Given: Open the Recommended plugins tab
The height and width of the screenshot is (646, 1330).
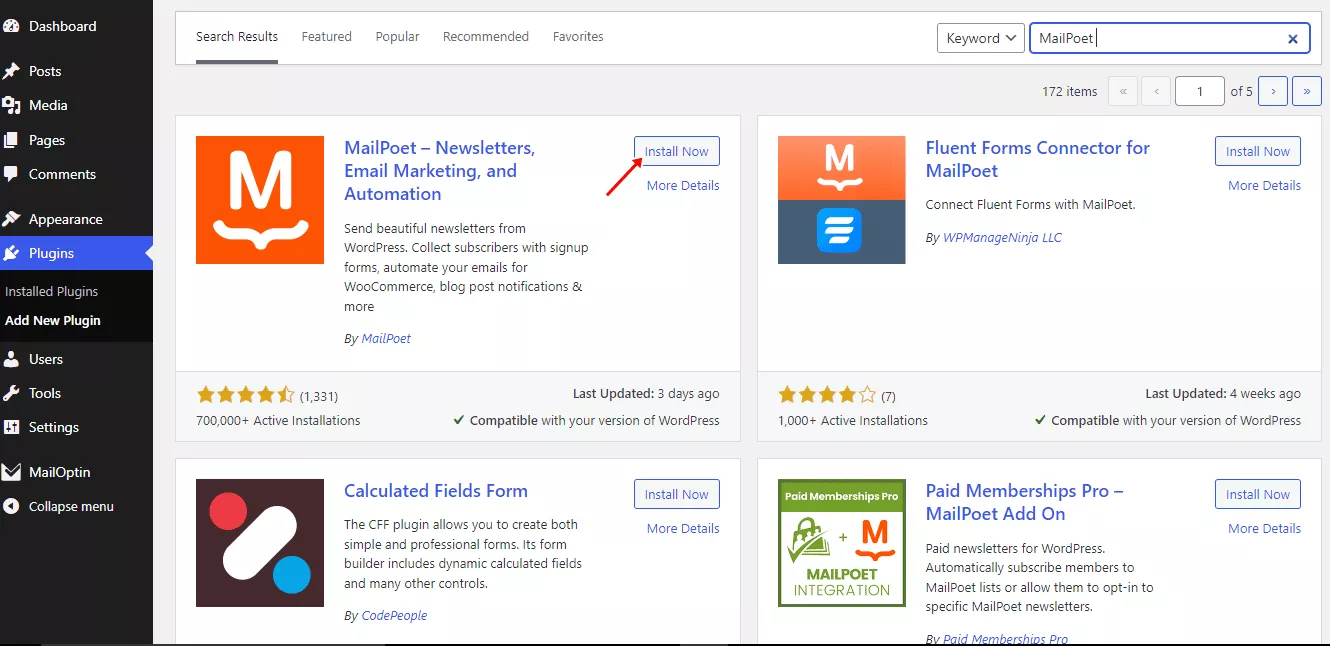Looking at the screenshot, I should (486, 37).
